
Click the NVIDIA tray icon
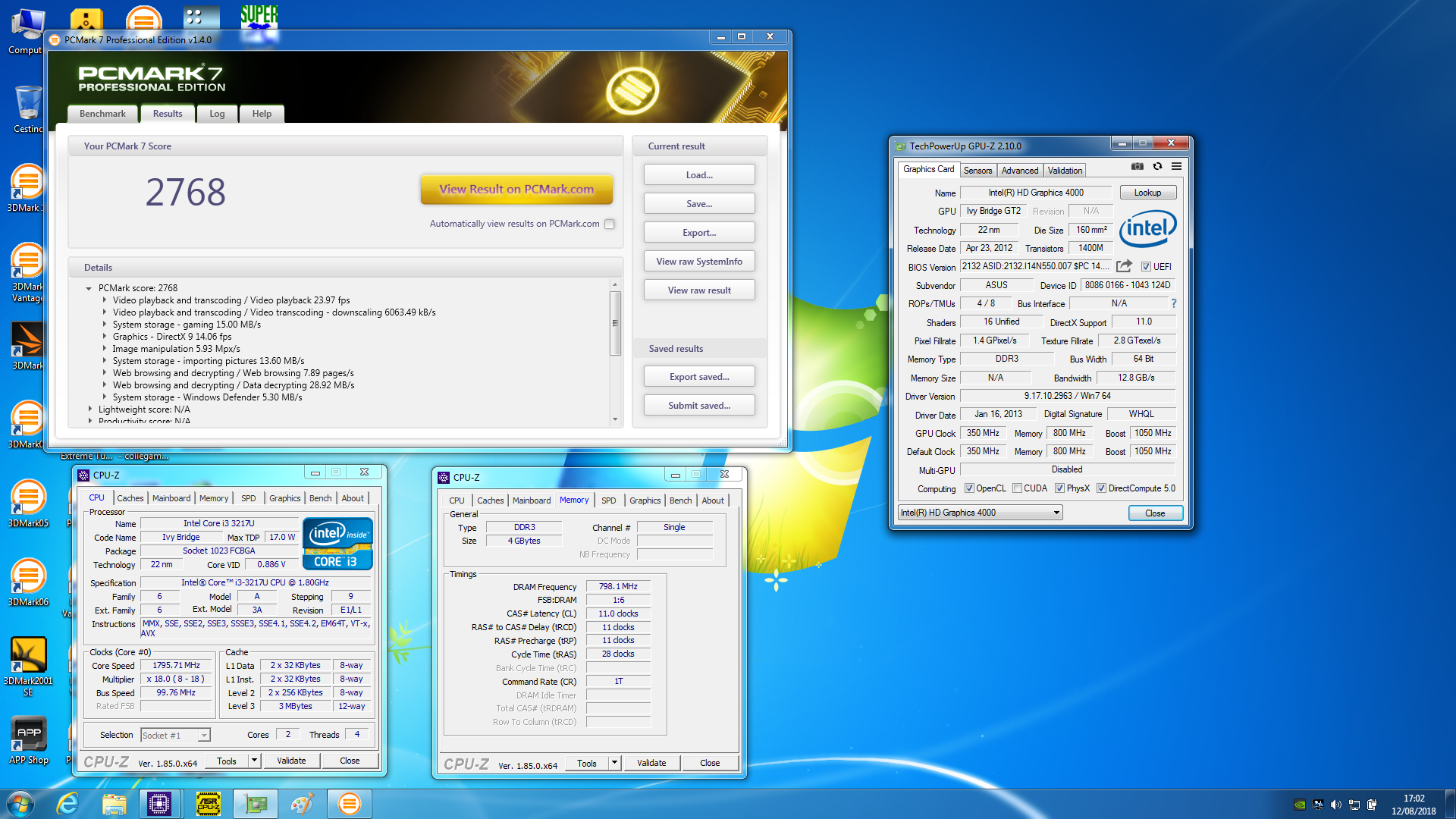tap(1300, 805)
